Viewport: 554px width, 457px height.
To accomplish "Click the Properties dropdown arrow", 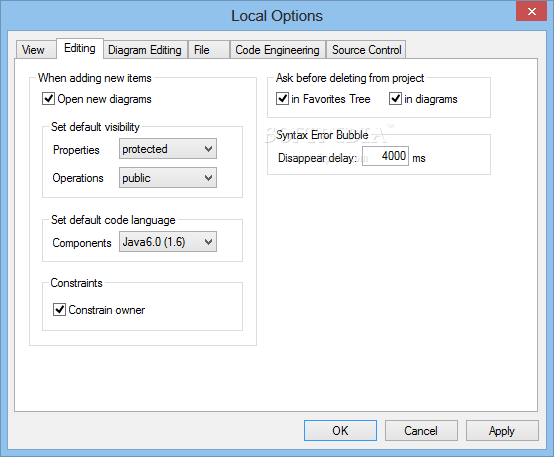I will point(208,149).
